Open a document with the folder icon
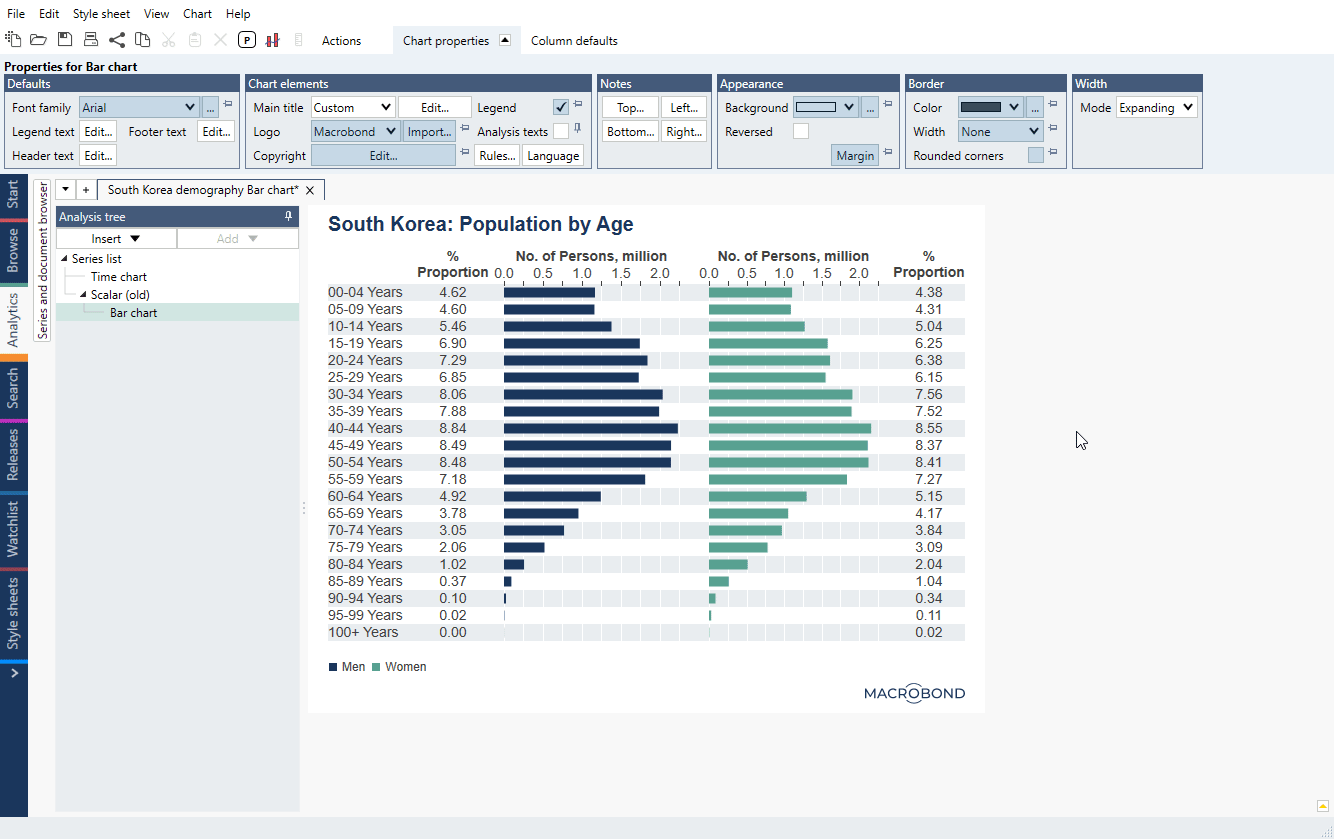Screen dimensions: 1334x839 click(x=38, y=39)
